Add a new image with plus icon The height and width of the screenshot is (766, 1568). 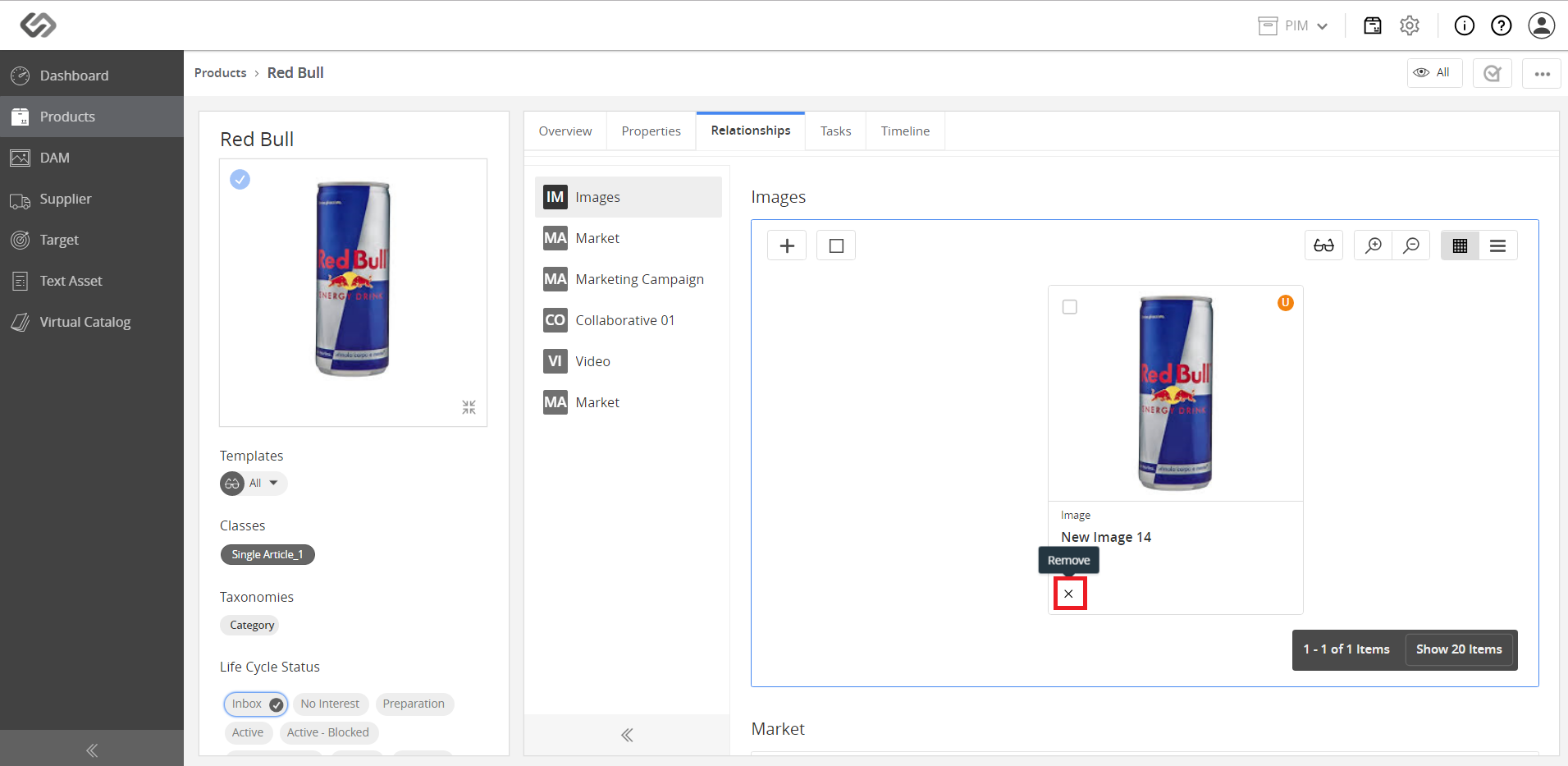[787, 245]
